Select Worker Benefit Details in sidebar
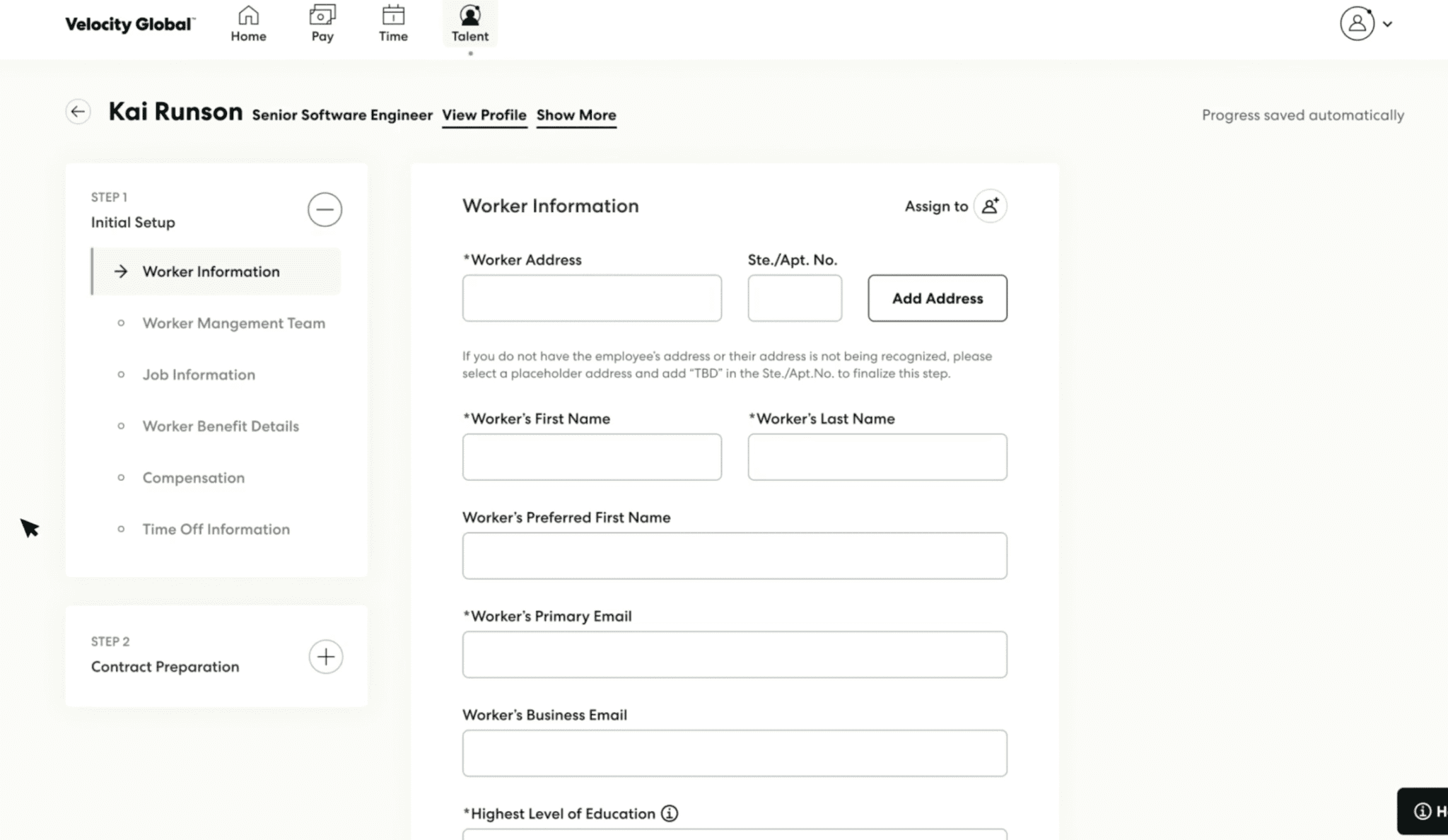The width and height of the screenshot is (1448, 840). pos(221,426)
